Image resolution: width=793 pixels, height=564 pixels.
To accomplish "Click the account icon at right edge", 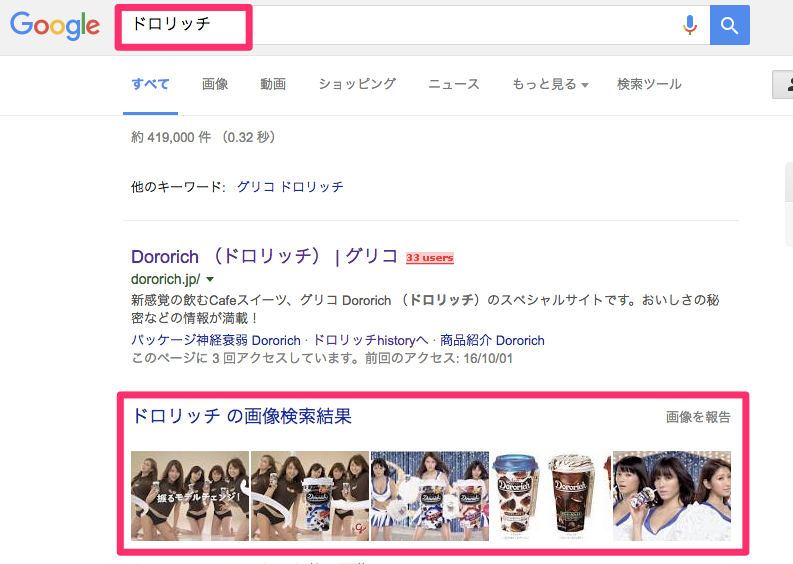I will tap(785, 85).
